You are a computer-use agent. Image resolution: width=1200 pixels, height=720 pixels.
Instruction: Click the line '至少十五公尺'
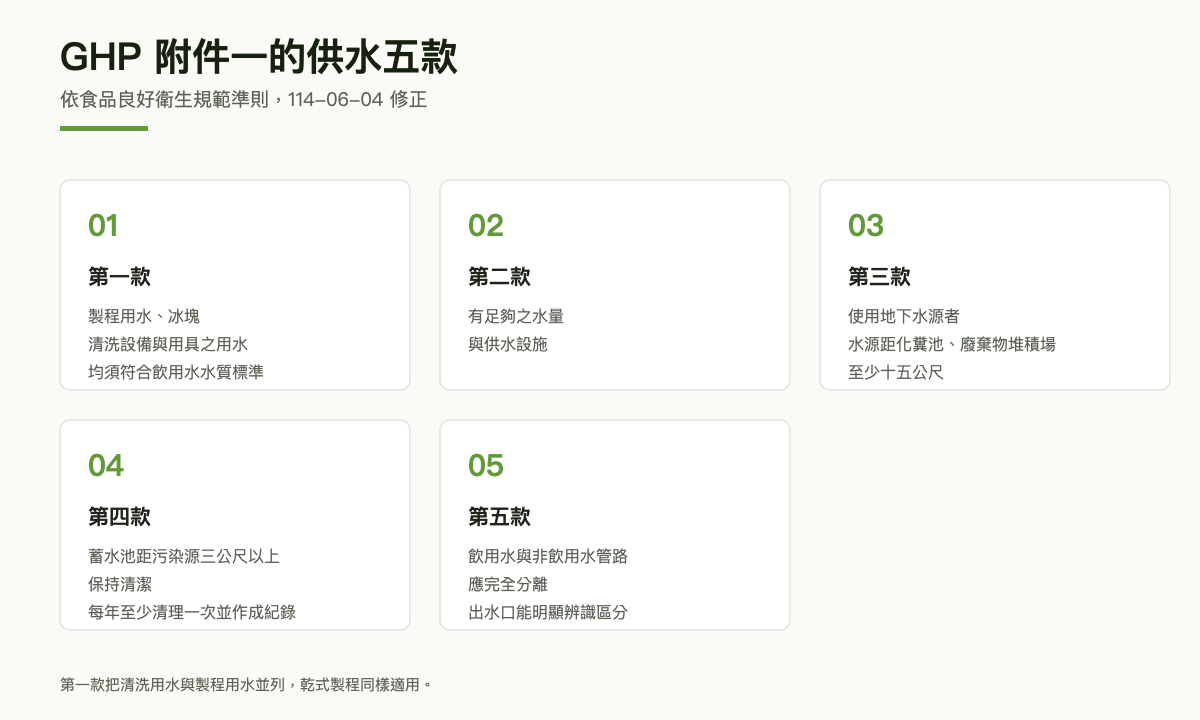click(x=896, y=372)
